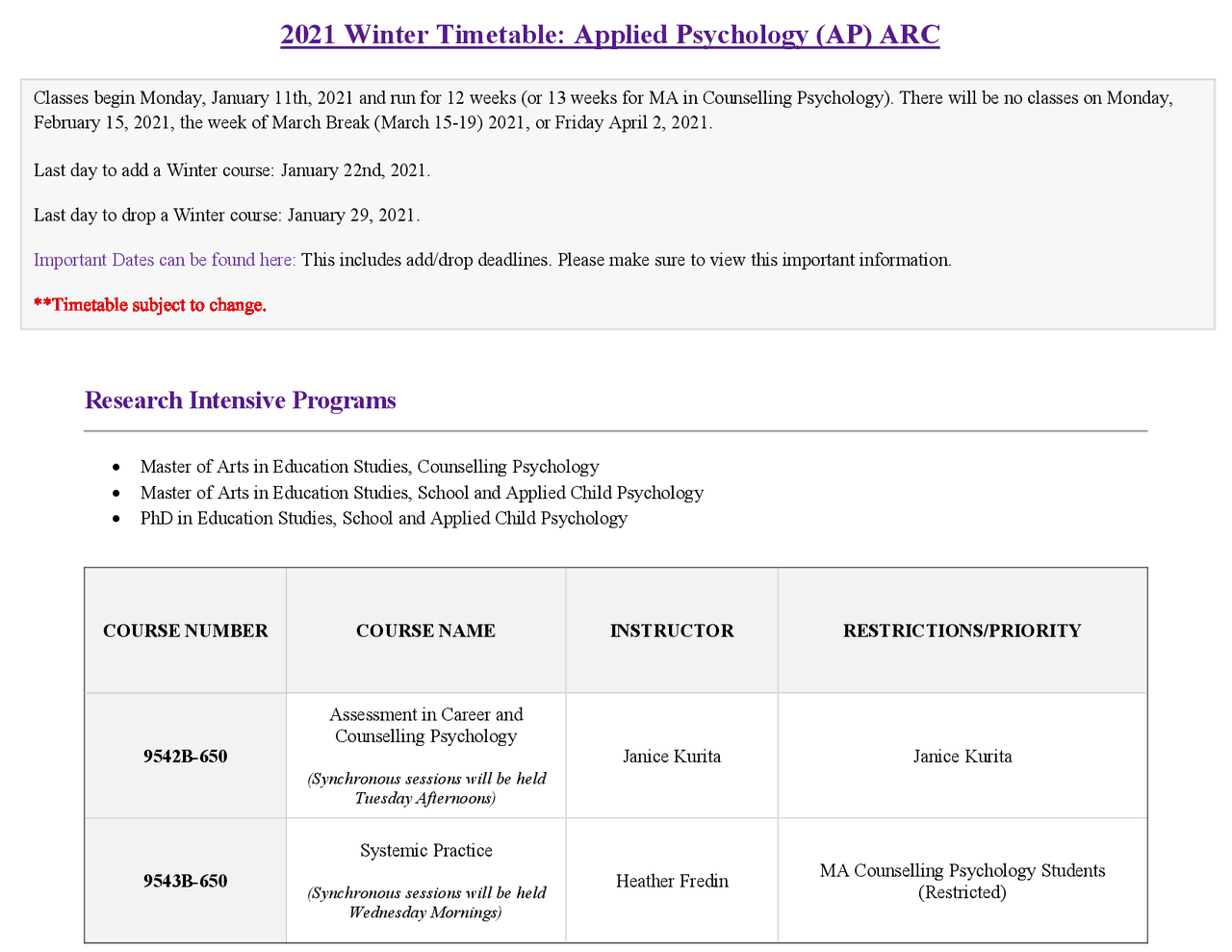Click course number 9542B-650

coord(185,756)
